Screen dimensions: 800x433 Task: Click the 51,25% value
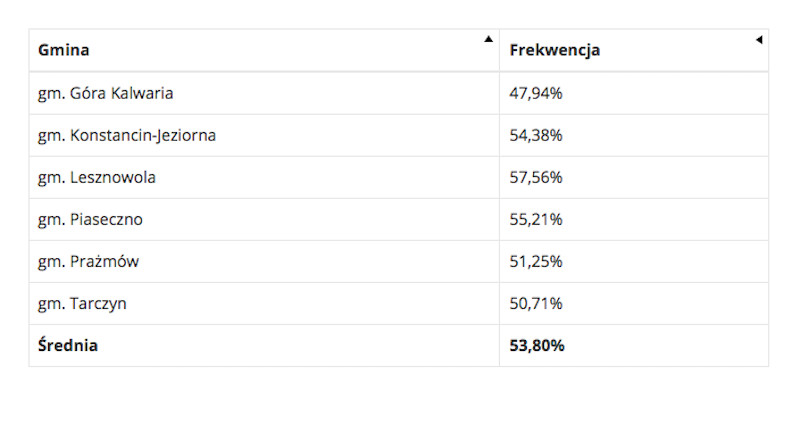(536, 262)
